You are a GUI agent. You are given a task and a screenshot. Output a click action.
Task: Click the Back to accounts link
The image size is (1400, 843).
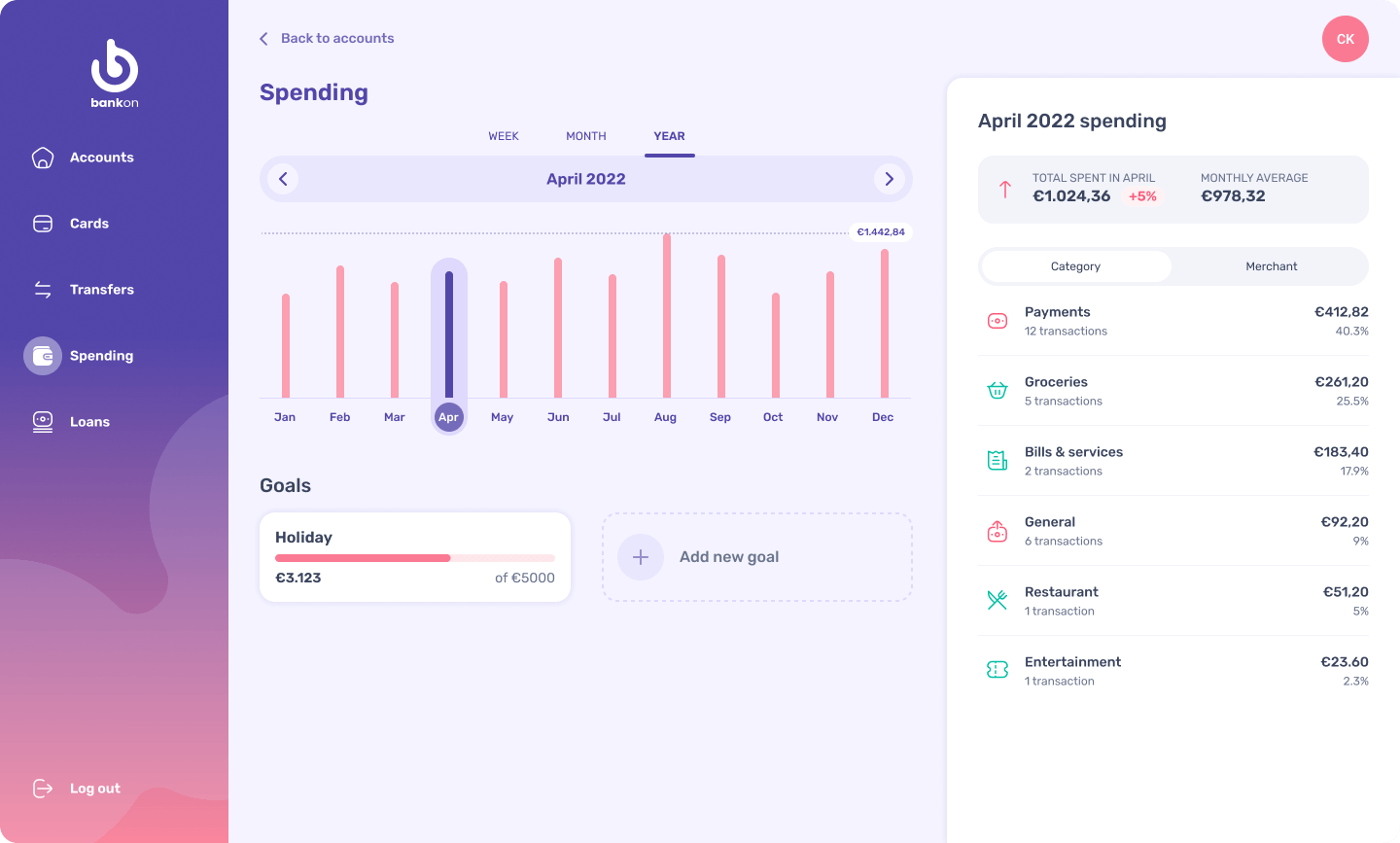coord(337,39)
